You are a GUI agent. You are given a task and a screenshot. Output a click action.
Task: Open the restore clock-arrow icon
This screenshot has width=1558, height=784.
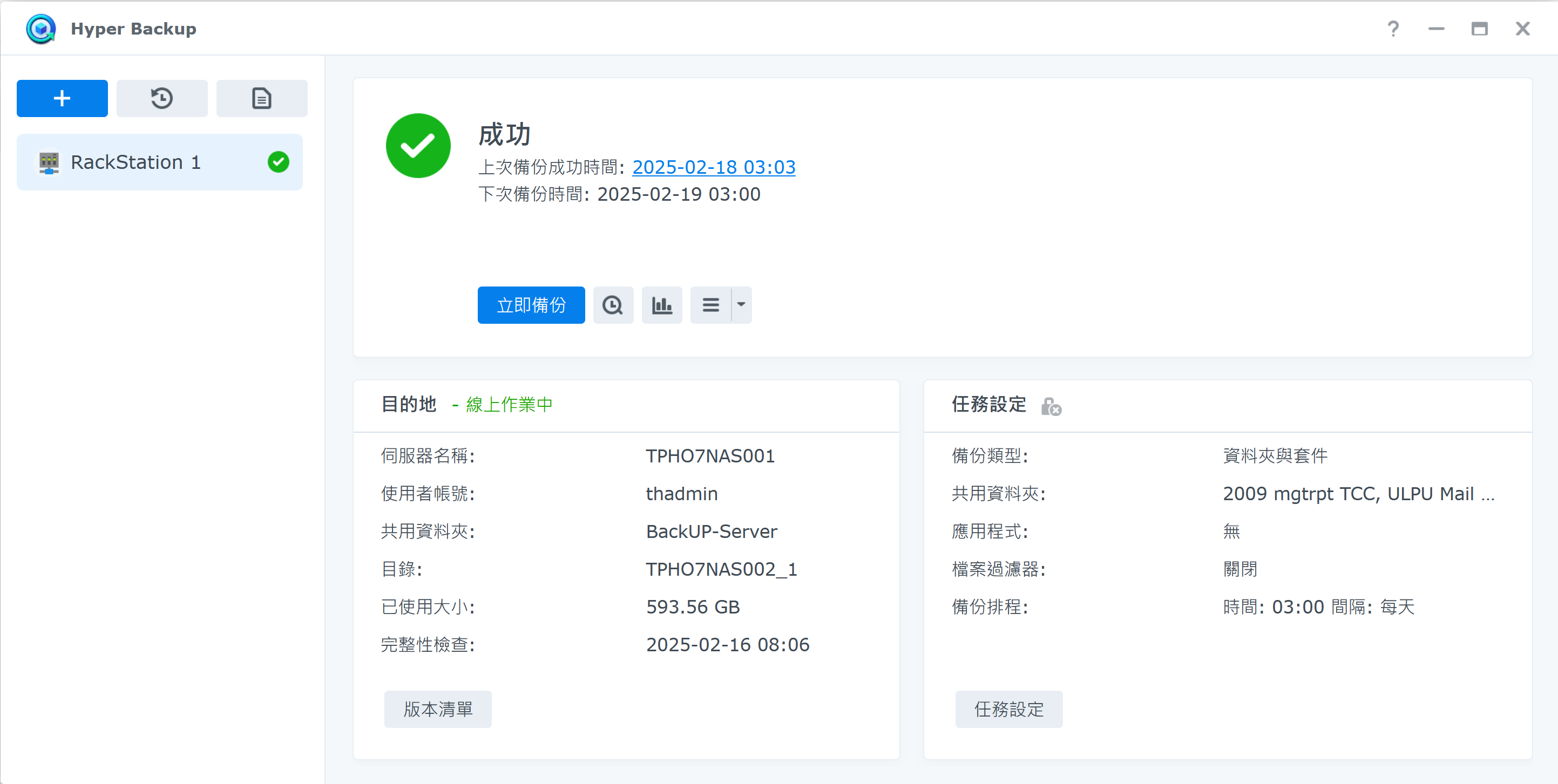coord(161,98)
